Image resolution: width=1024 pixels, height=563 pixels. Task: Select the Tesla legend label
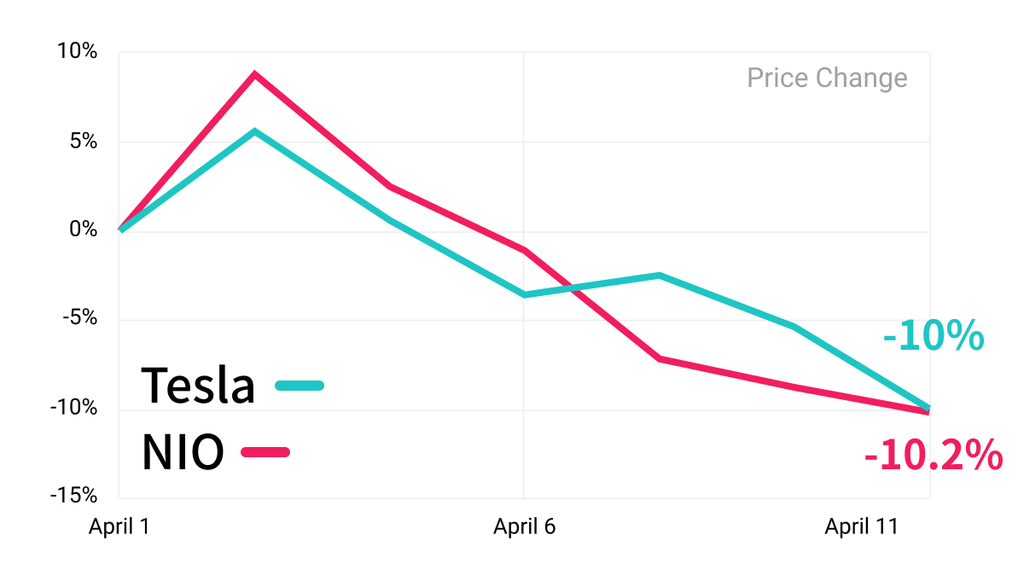click(198, 385)
